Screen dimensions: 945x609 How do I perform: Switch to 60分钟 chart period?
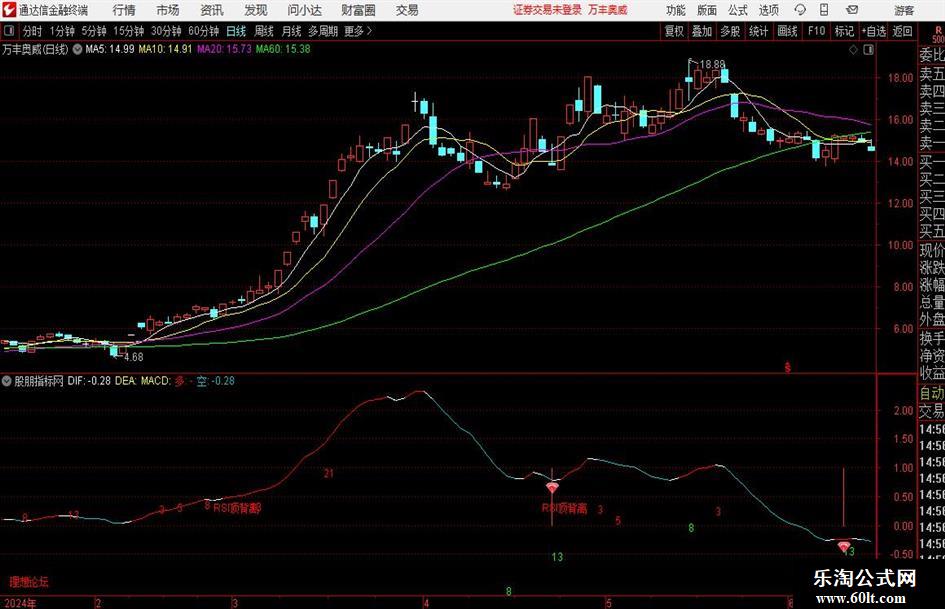(204, 31)
